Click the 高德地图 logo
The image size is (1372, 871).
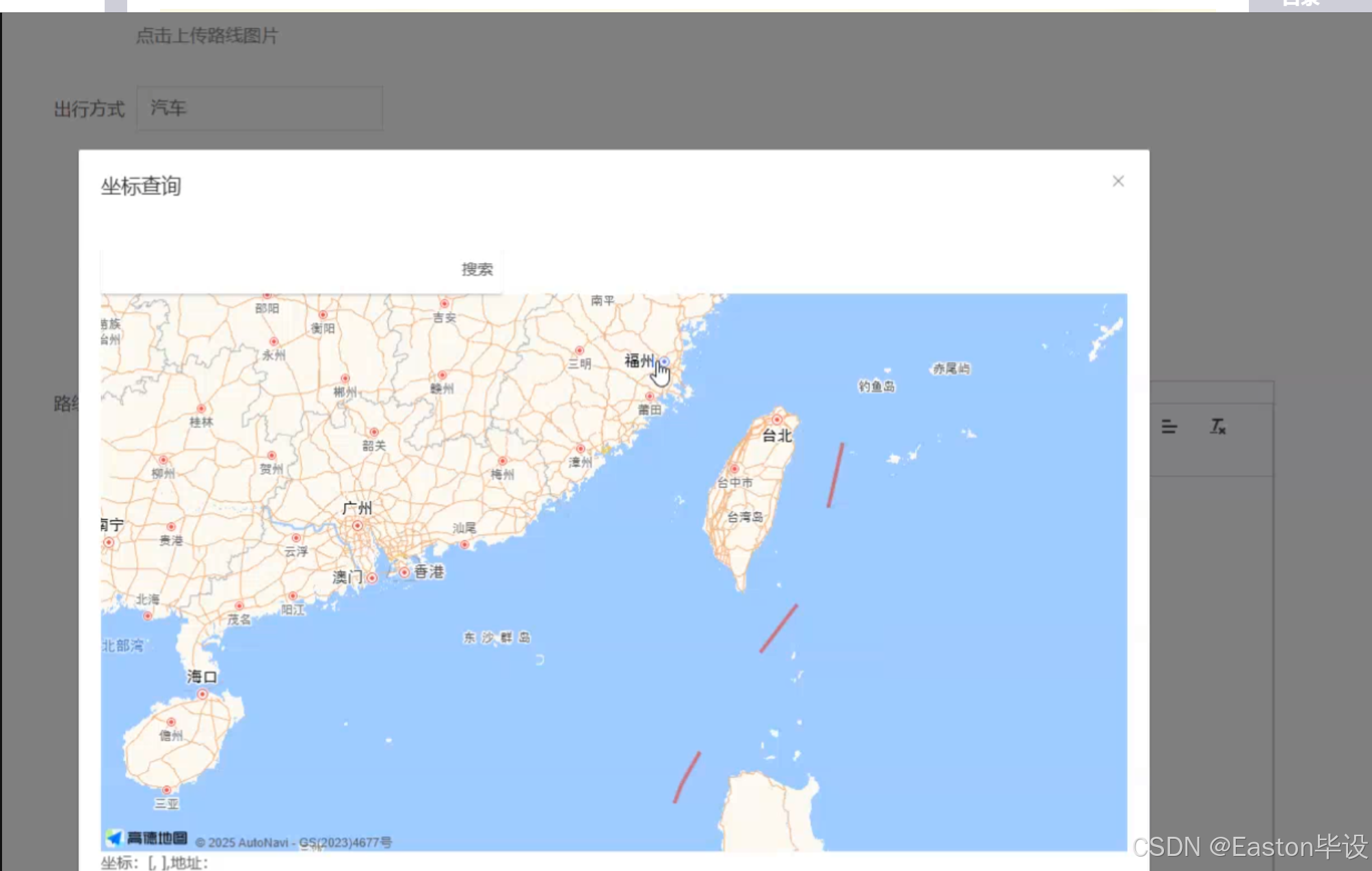tap(146, 838)
